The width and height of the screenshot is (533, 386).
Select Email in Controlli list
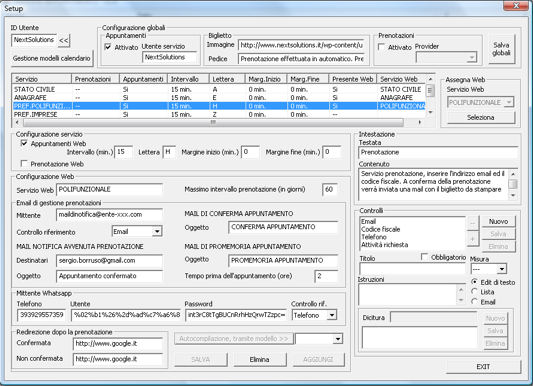point(413,222)
